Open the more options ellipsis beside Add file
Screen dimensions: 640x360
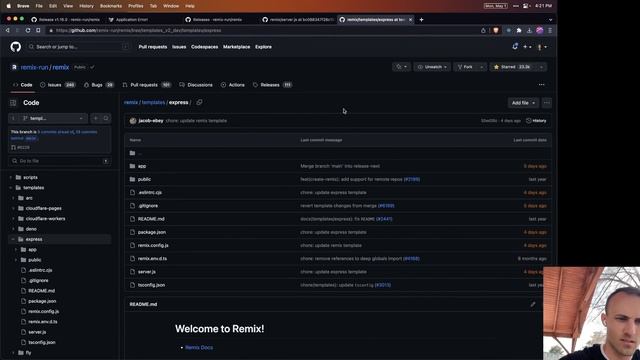547,103
